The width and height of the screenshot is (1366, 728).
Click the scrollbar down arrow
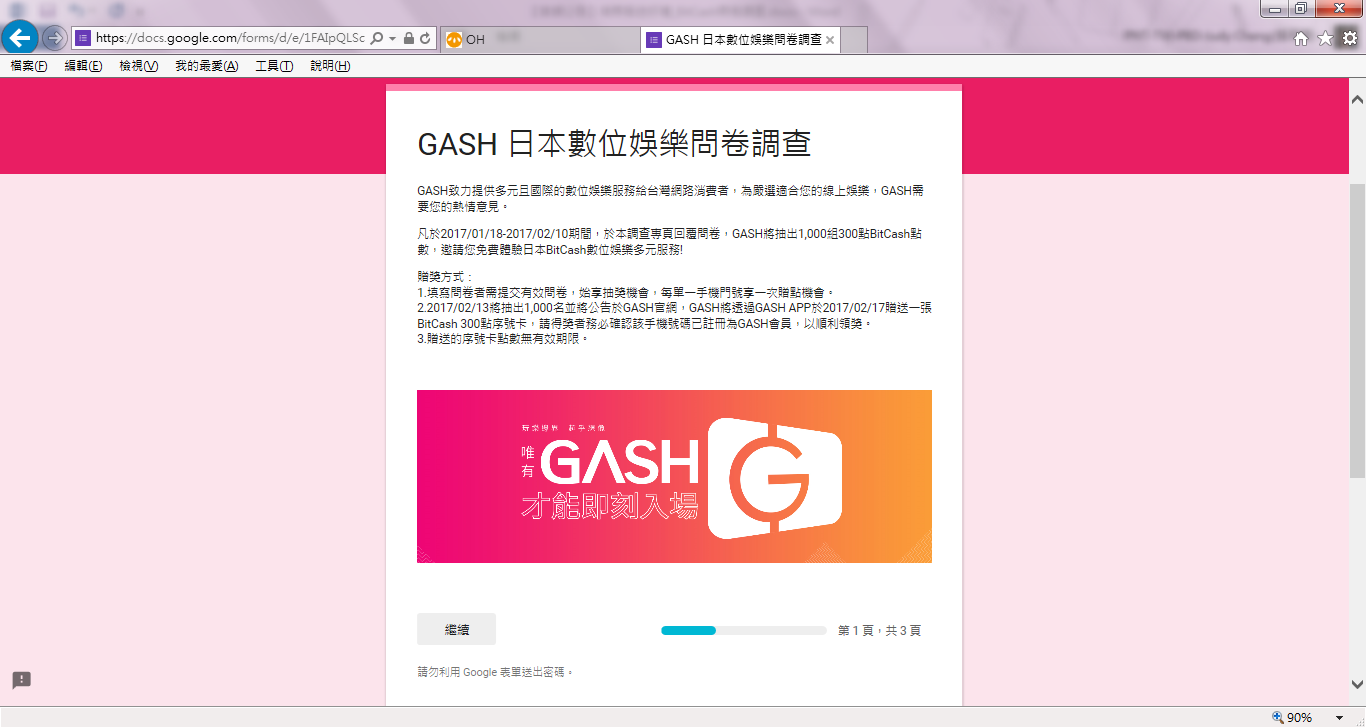(1357, 685)
